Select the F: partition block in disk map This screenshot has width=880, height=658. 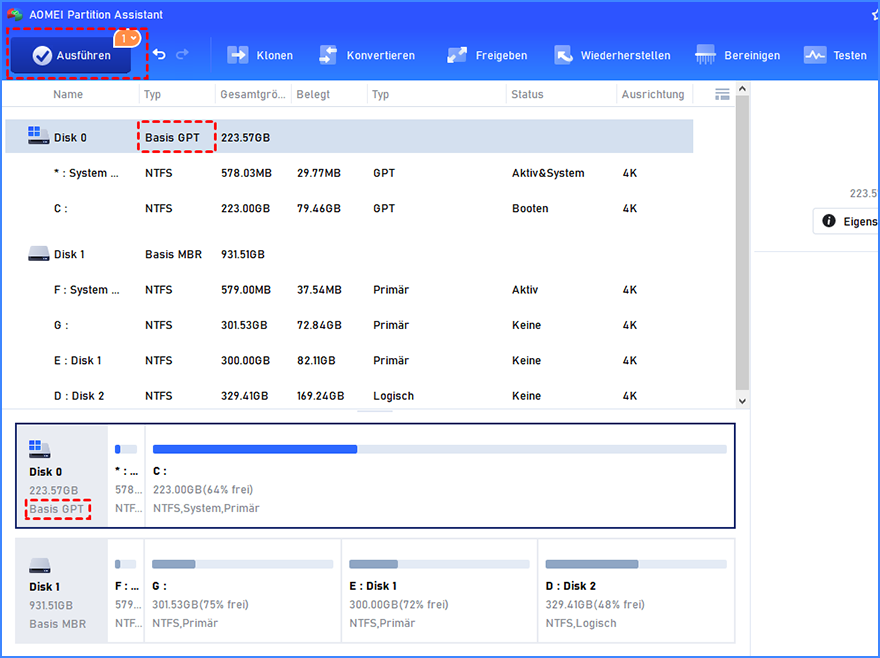coord(126,591)
